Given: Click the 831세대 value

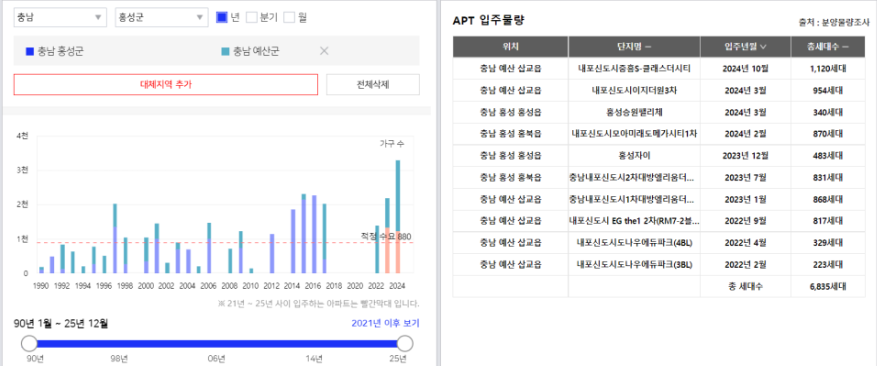Looking at the screenshot, I should tap(828, 177).
